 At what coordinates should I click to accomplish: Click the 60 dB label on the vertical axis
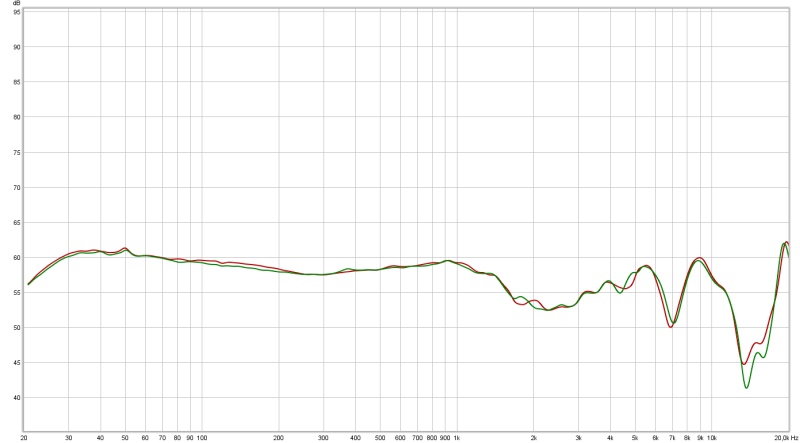click(16, 258)
